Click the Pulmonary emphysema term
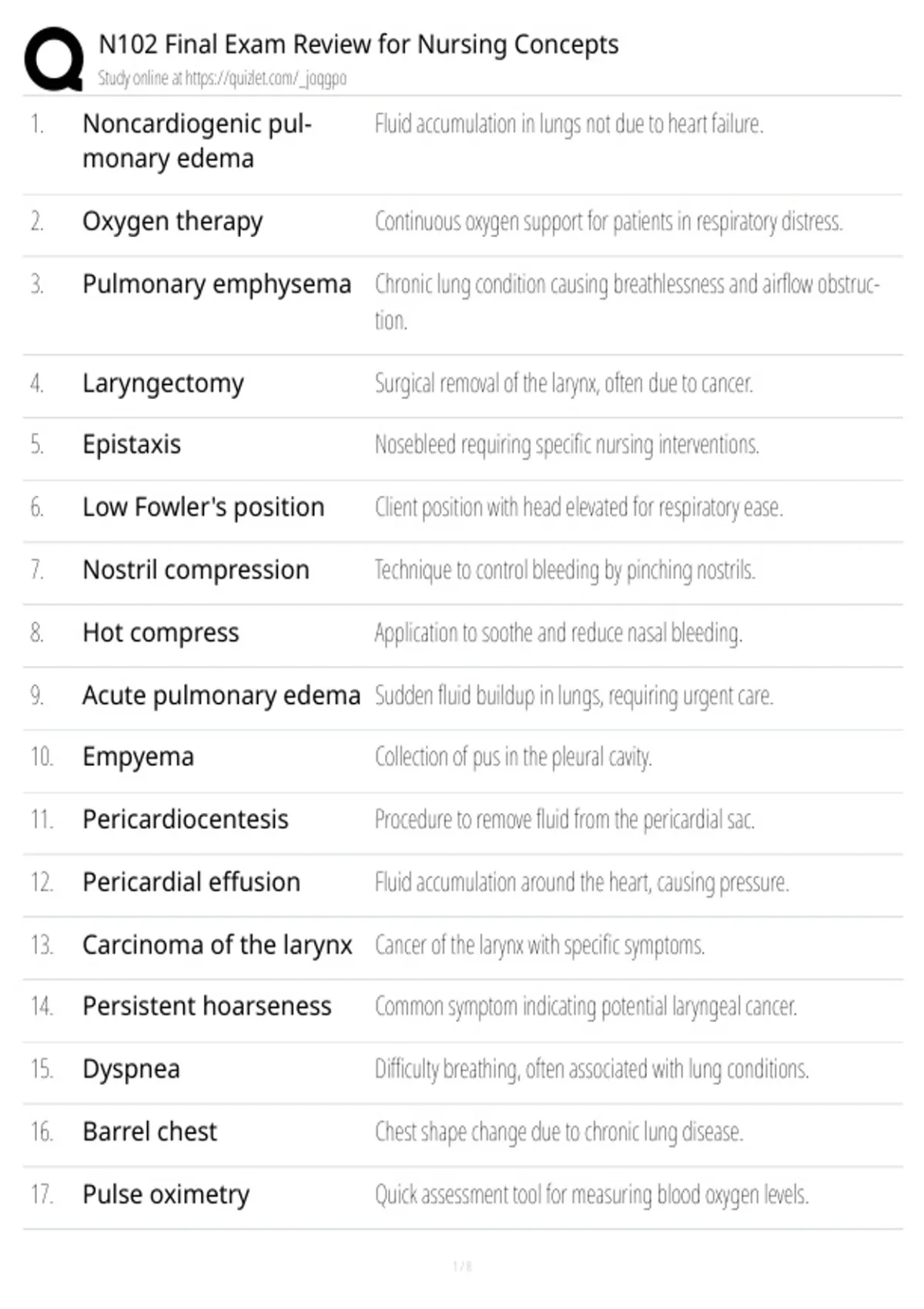The width and height of the screenshot is (924, 1309). (x=216, y=284)
